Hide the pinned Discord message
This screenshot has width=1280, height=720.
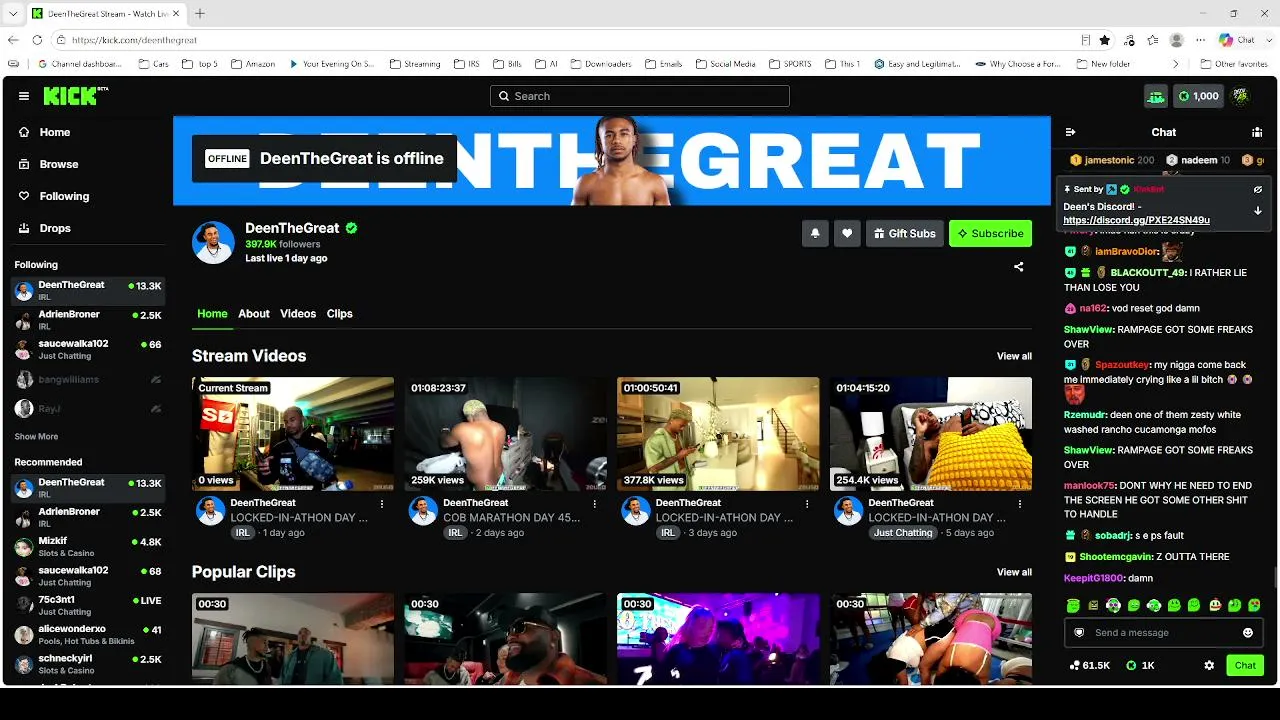pyautogui.click(x=1258, y=189)
